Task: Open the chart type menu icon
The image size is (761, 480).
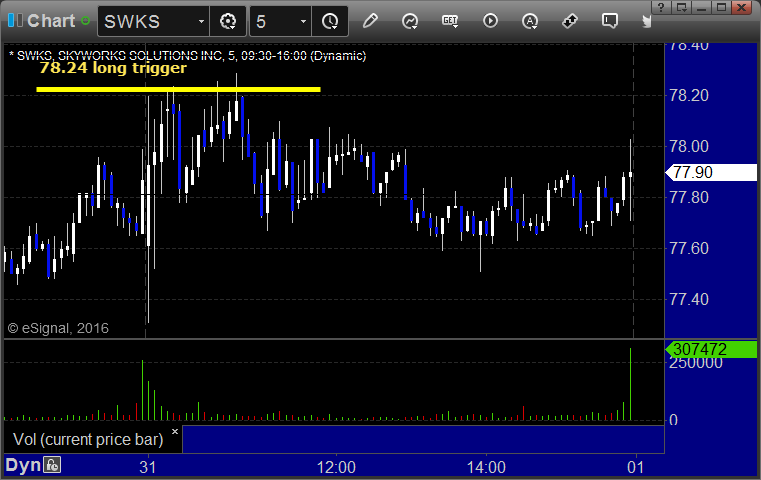Action: (410, 21)
